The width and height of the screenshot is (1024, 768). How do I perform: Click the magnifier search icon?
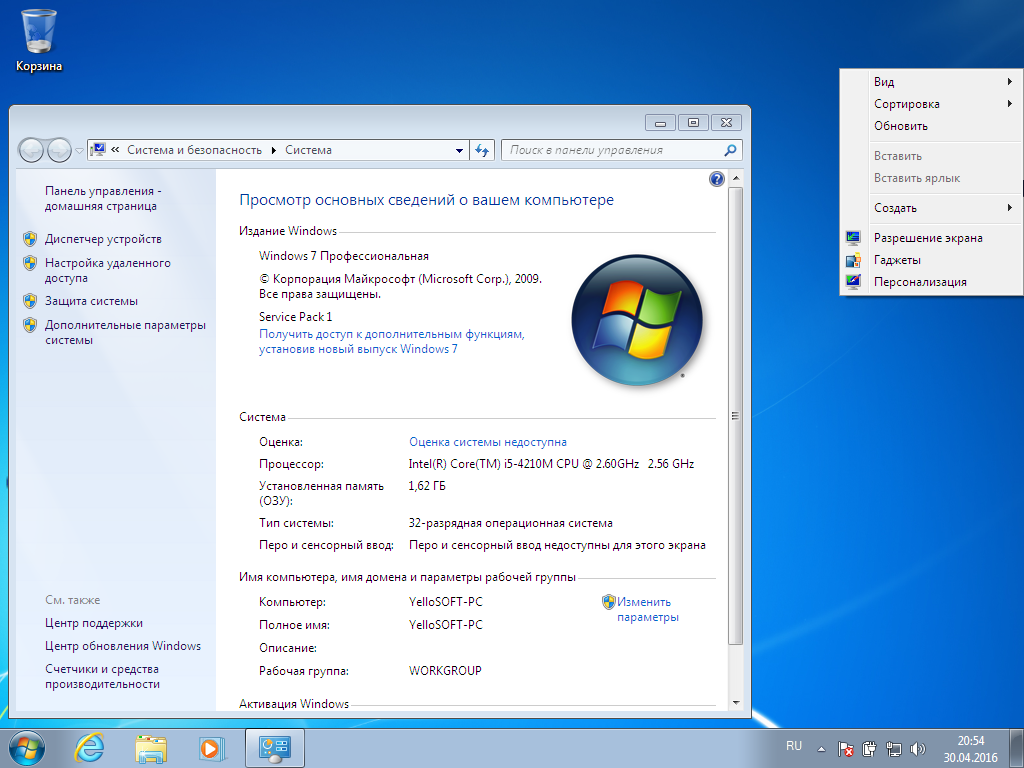730,150
